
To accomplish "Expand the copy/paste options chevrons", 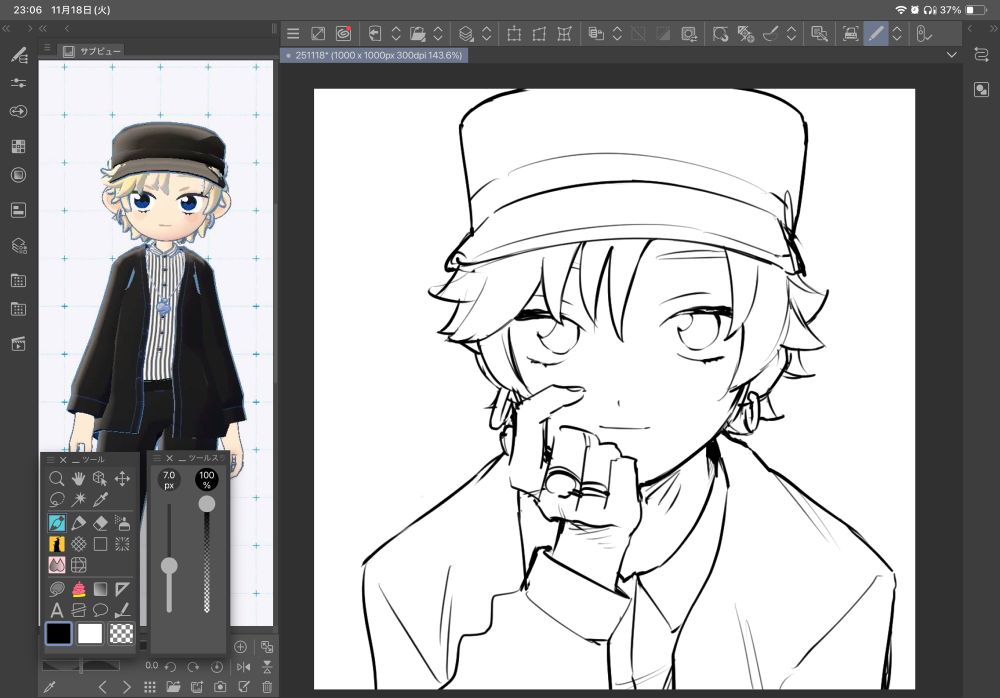I will point(617,33).
